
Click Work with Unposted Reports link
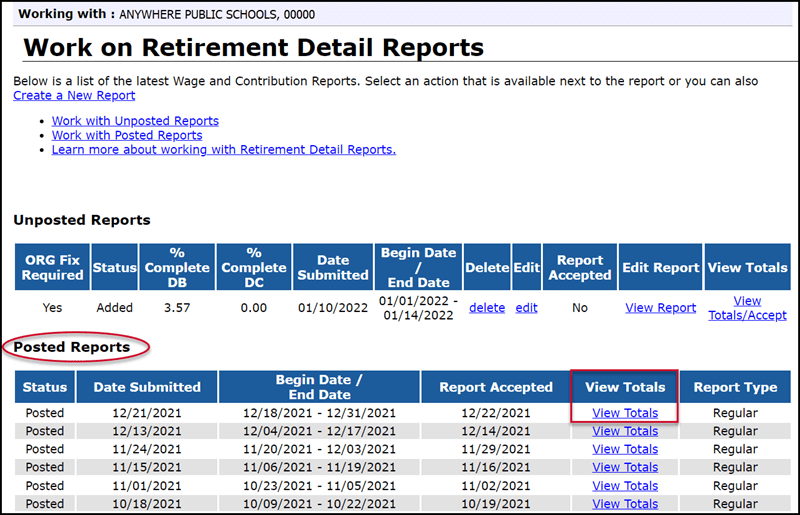click(x=135, y=121)
